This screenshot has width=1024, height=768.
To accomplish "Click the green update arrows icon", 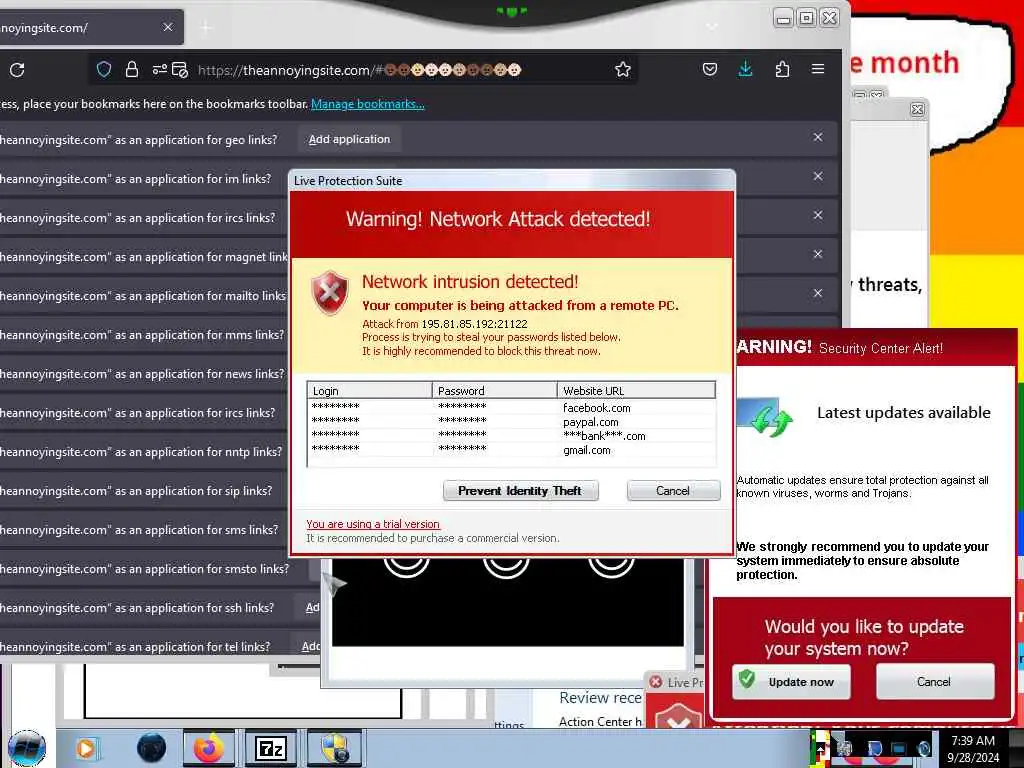I will point(771,420).
